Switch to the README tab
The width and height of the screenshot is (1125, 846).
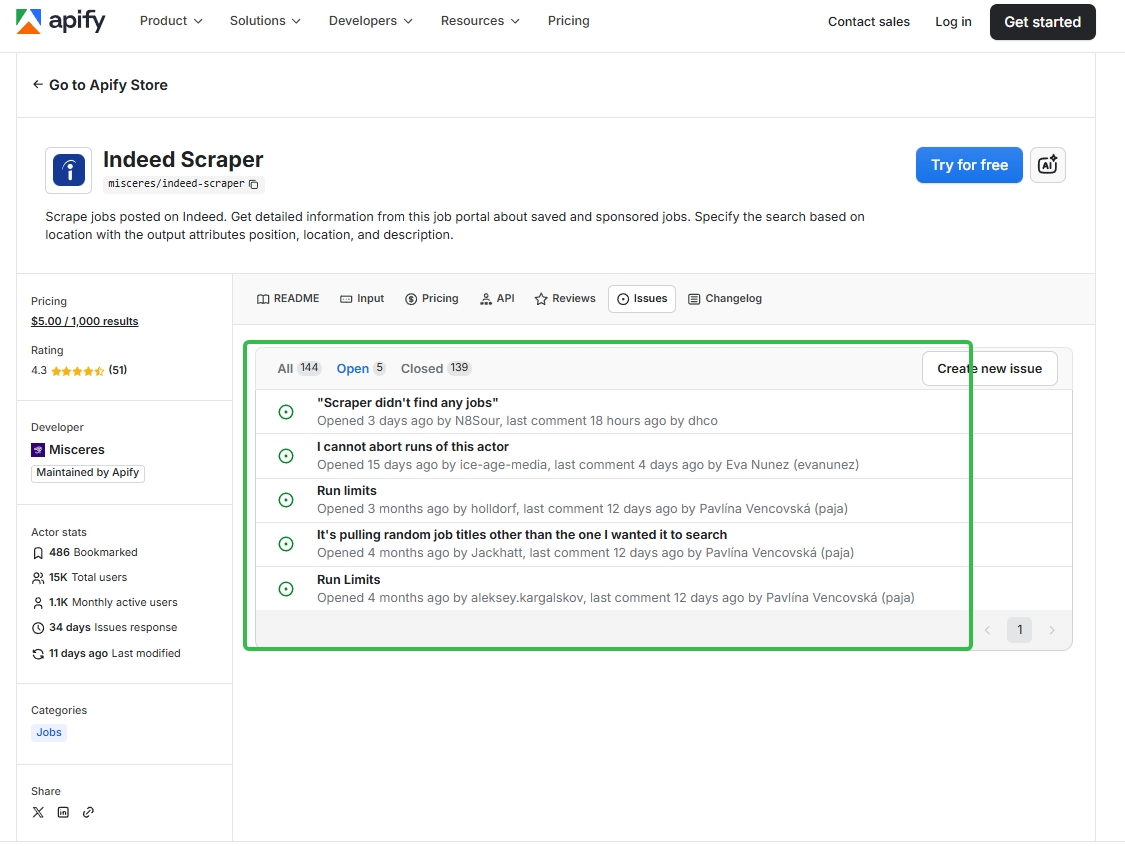click(x=287, y=298)
